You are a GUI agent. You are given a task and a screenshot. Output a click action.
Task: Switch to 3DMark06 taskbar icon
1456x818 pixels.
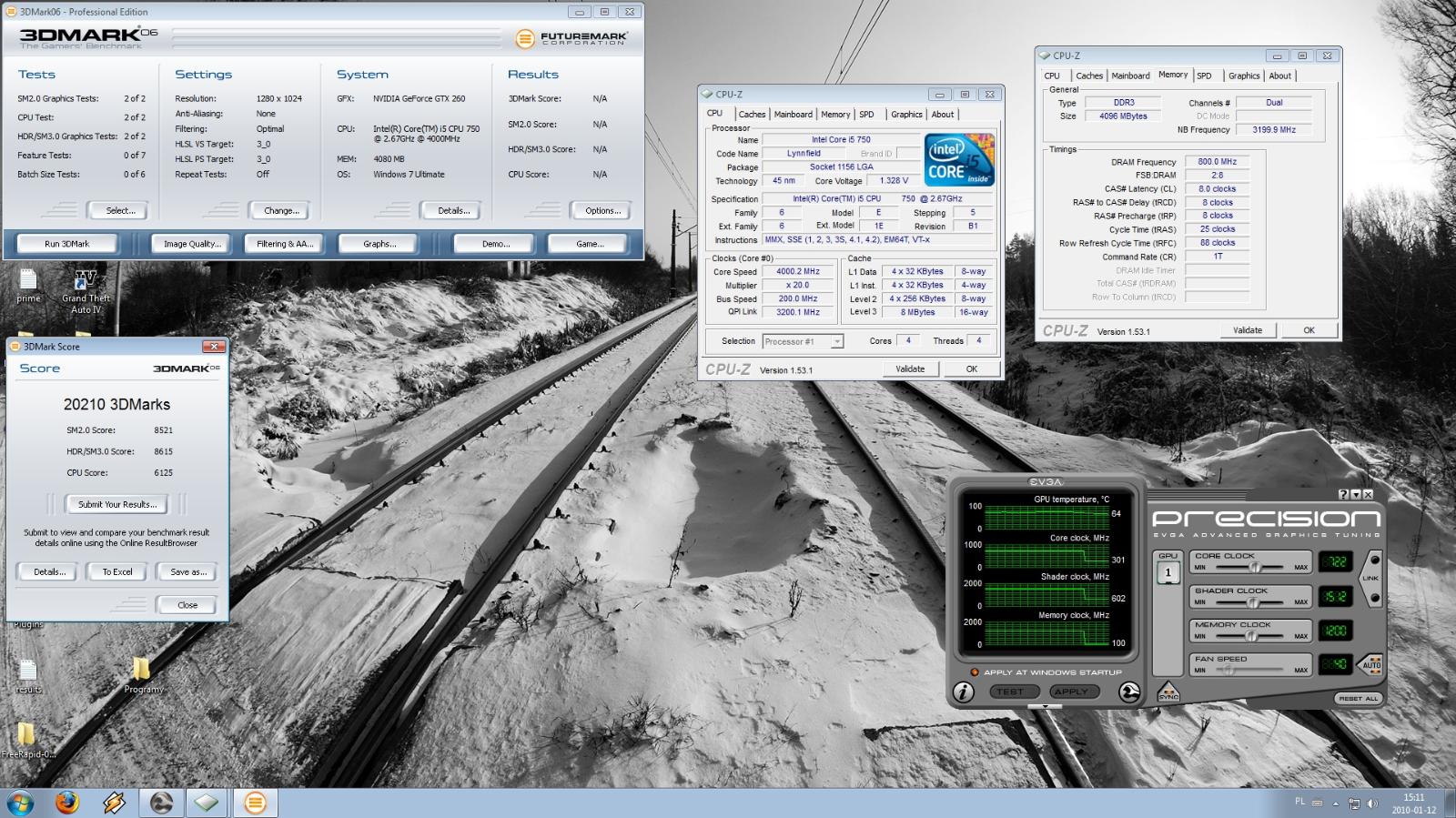(256, 803)
